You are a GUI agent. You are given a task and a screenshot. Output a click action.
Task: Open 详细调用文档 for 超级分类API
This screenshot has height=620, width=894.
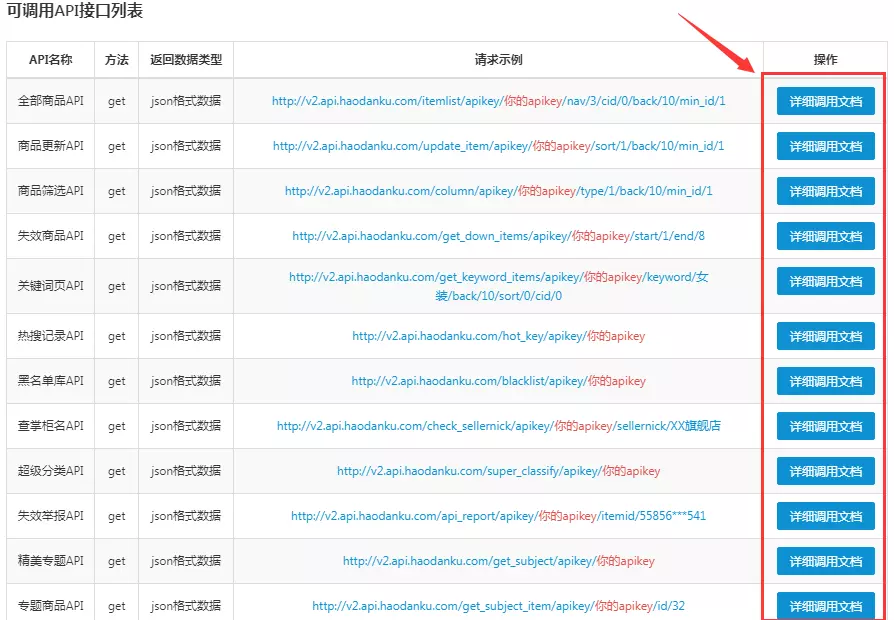point(825,471)
